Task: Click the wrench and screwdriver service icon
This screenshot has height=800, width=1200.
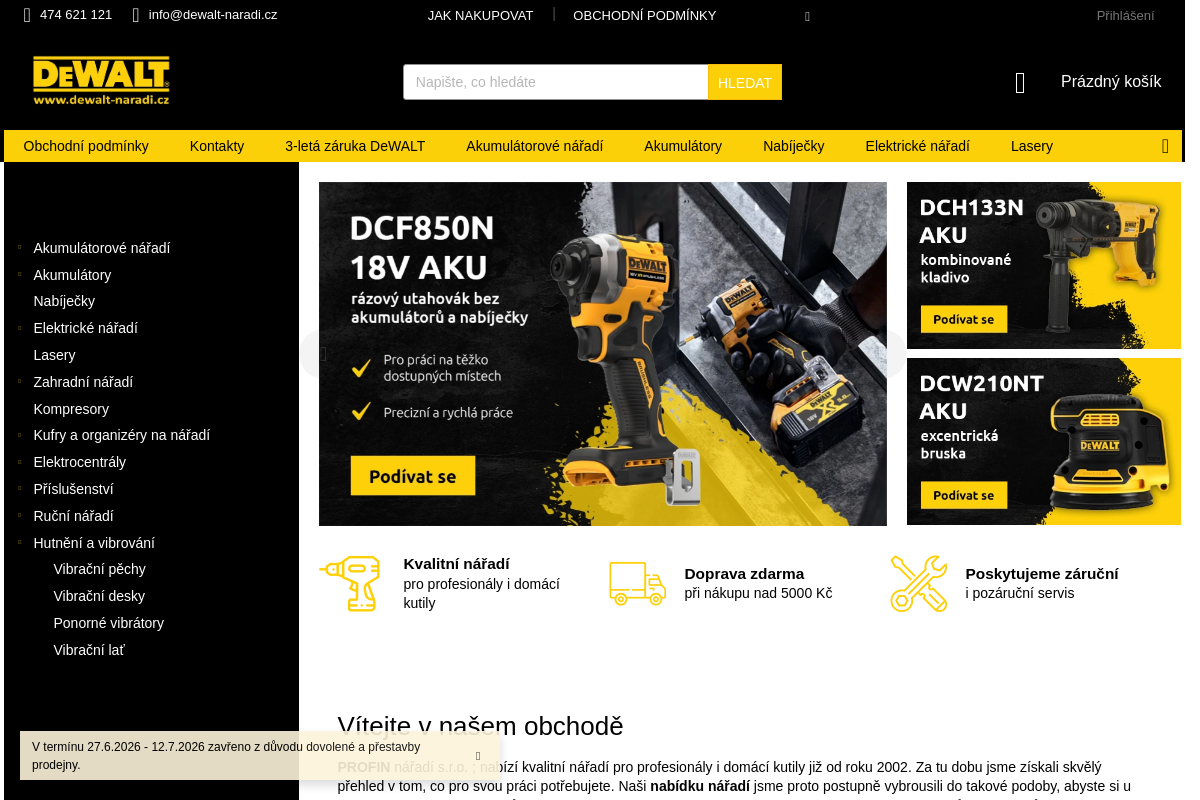Action: [918, 583]
